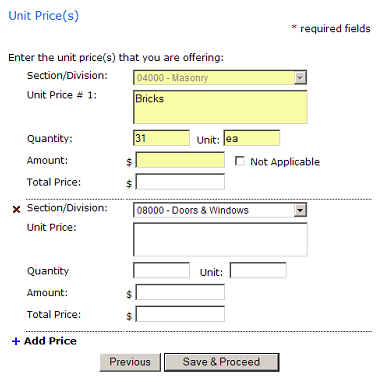Click the Quantity field containing 31
This screenshot has height=382, width=377.
coord(161,138)
